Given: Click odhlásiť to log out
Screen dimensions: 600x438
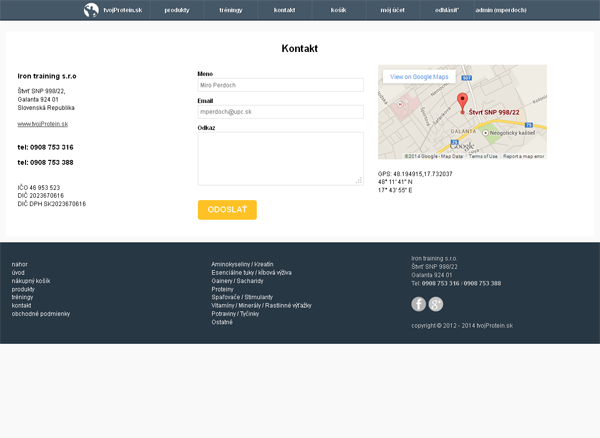Looking at the screenshot, I should 446,9.
